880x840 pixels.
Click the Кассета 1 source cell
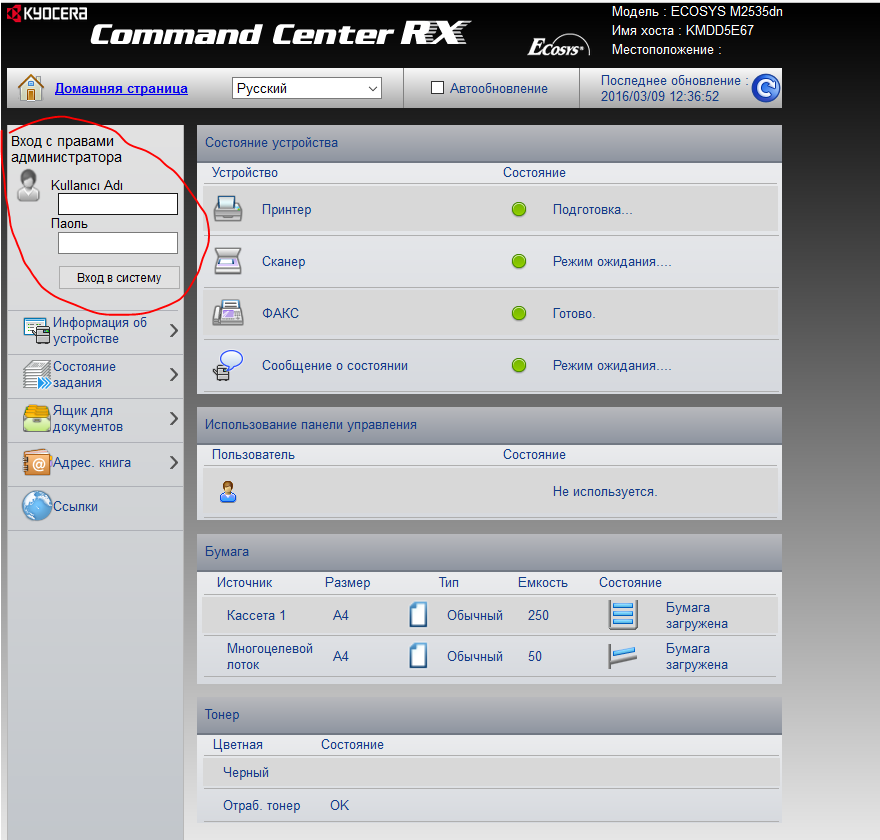point(256,615)
